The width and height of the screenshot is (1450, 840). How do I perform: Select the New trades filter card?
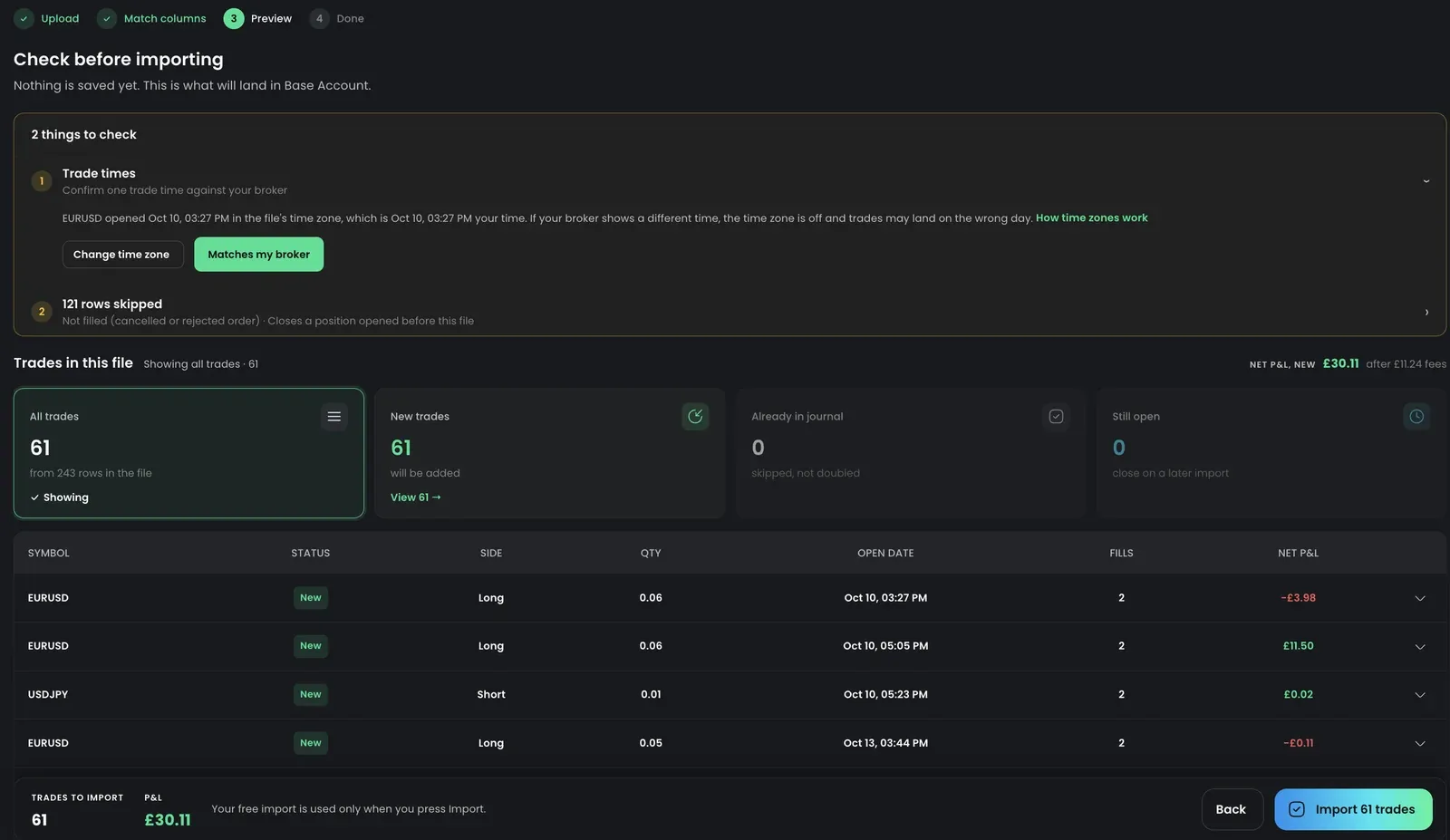click(550, 453)
